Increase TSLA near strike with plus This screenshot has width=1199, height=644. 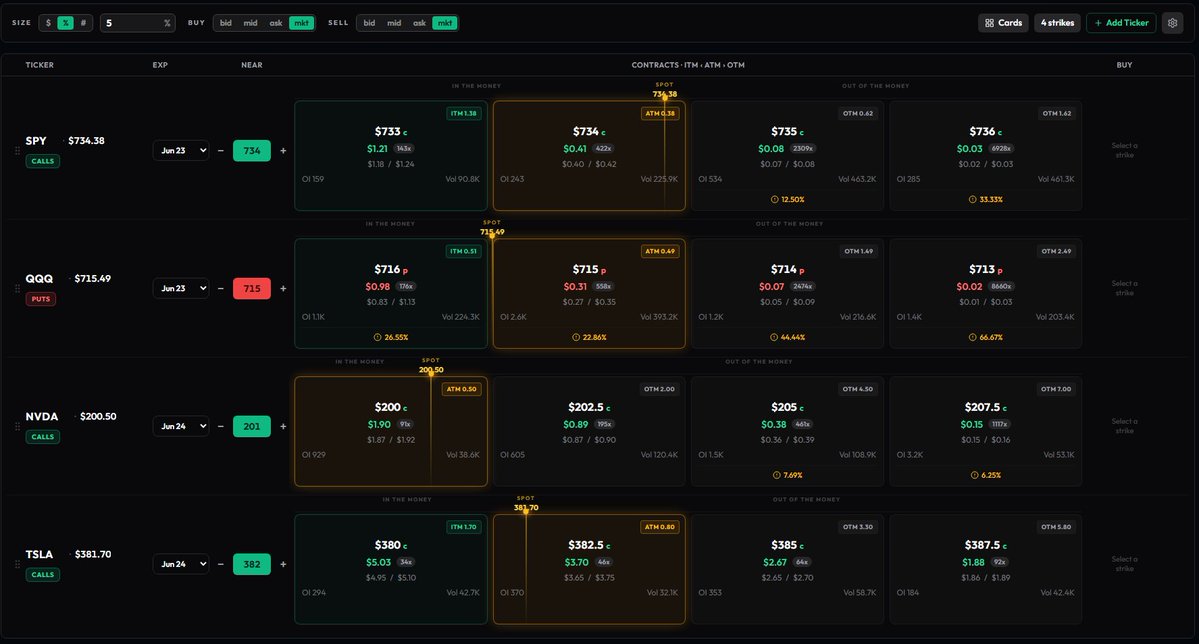pyautogui.click(x=283, y=564)
